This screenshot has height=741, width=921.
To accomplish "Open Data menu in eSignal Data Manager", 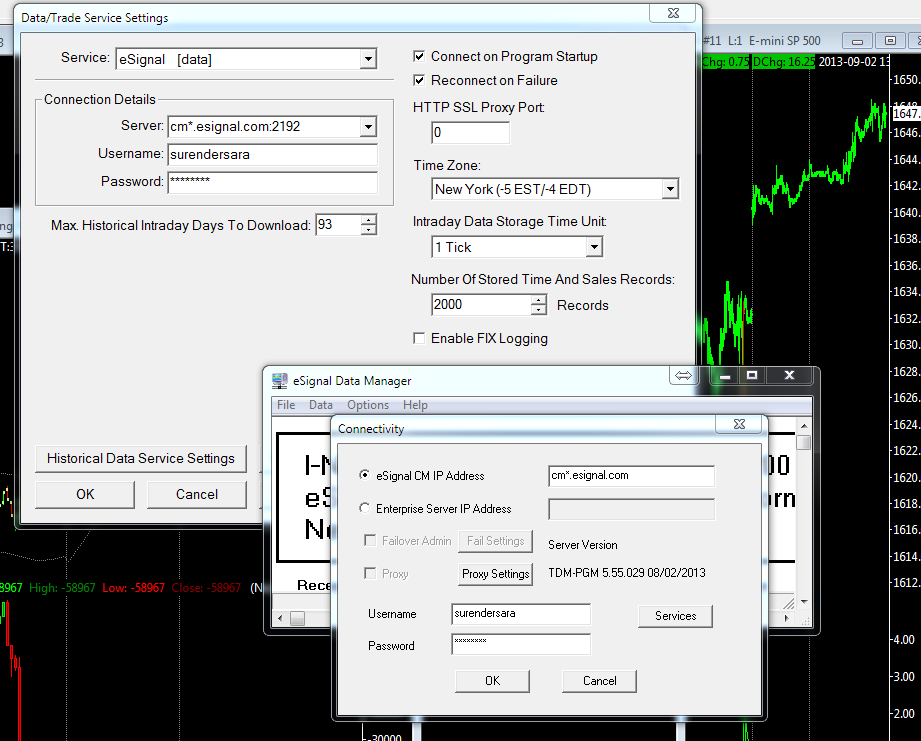I will [321, 405].
